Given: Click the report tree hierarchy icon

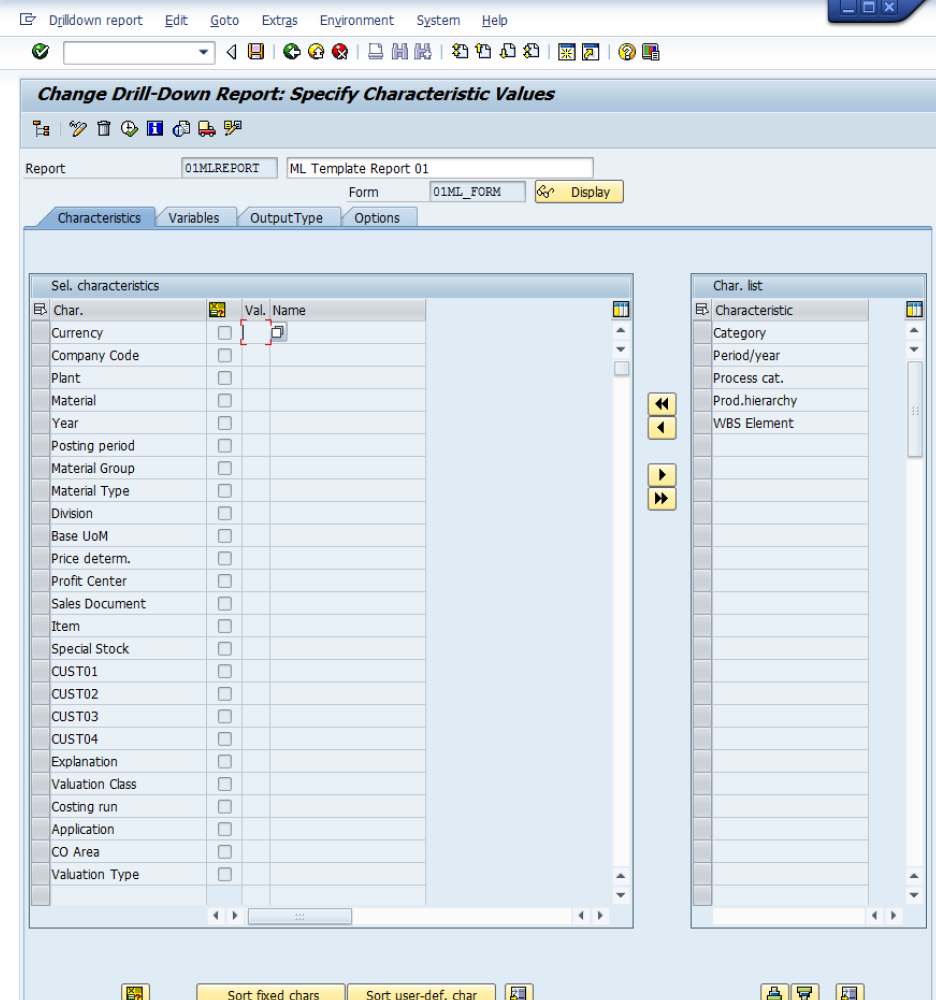Looking at the screenshot, I should click(41, 129).
